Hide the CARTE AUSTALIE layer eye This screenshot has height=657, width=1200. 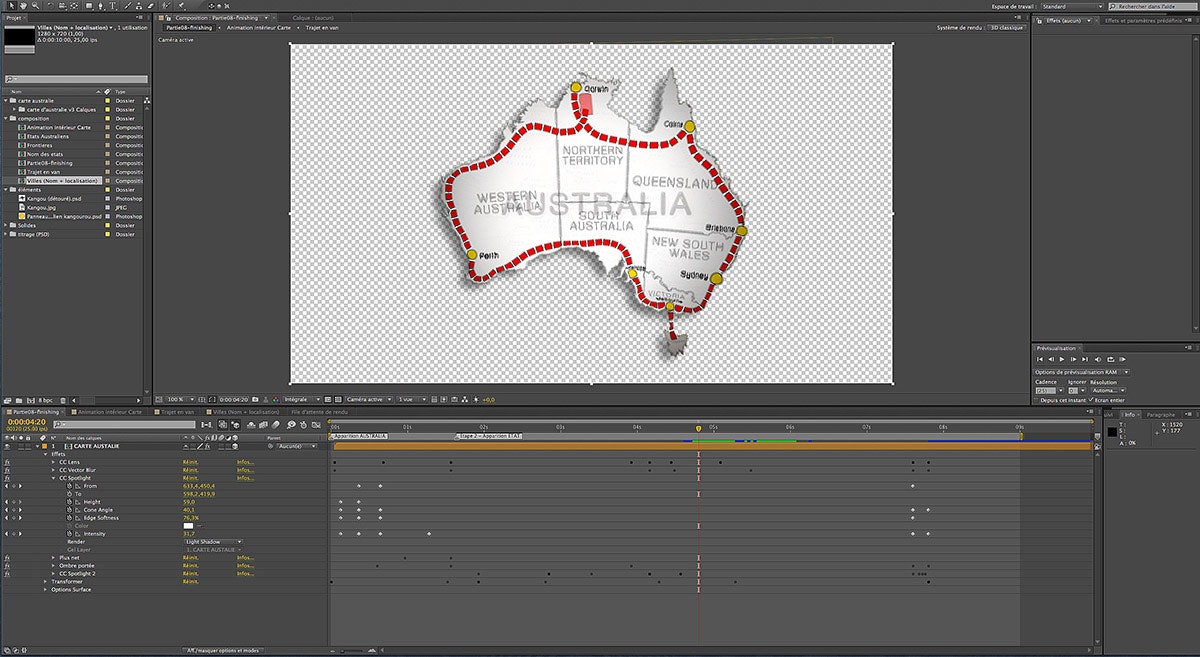[7, 446]
